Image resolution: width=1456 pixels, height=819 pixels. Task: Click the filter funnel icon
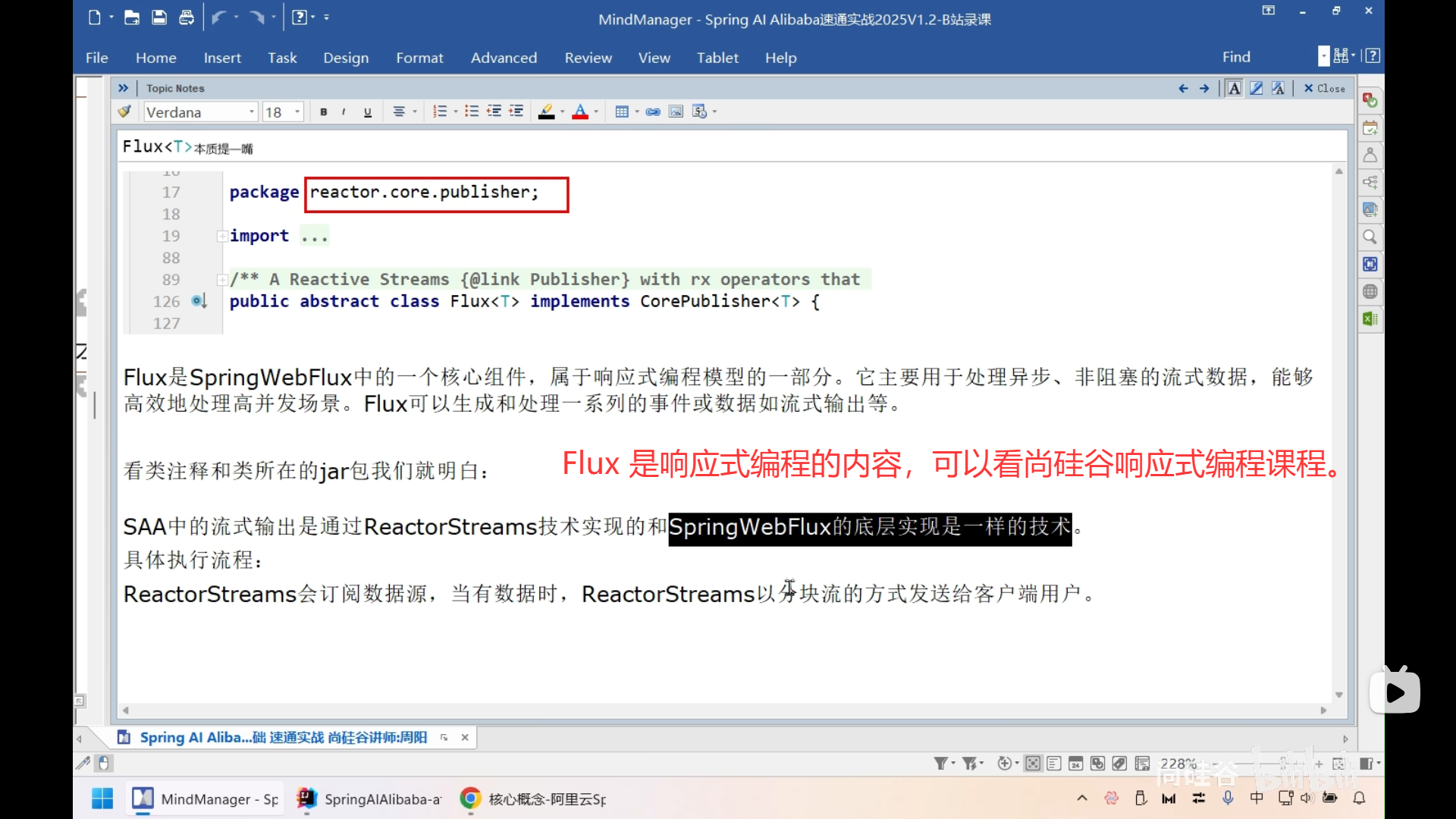pyautogui.click(x=940, y=764)
